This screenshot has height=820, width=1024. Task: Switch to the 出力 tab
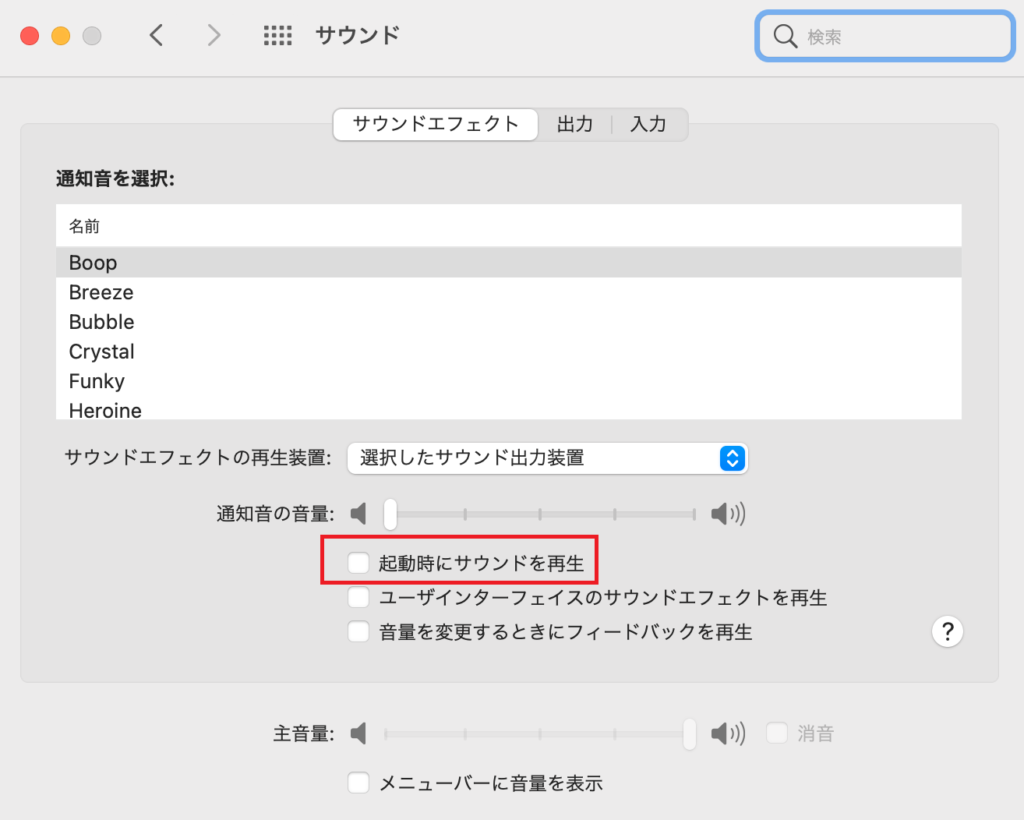[x=575, y=124]
